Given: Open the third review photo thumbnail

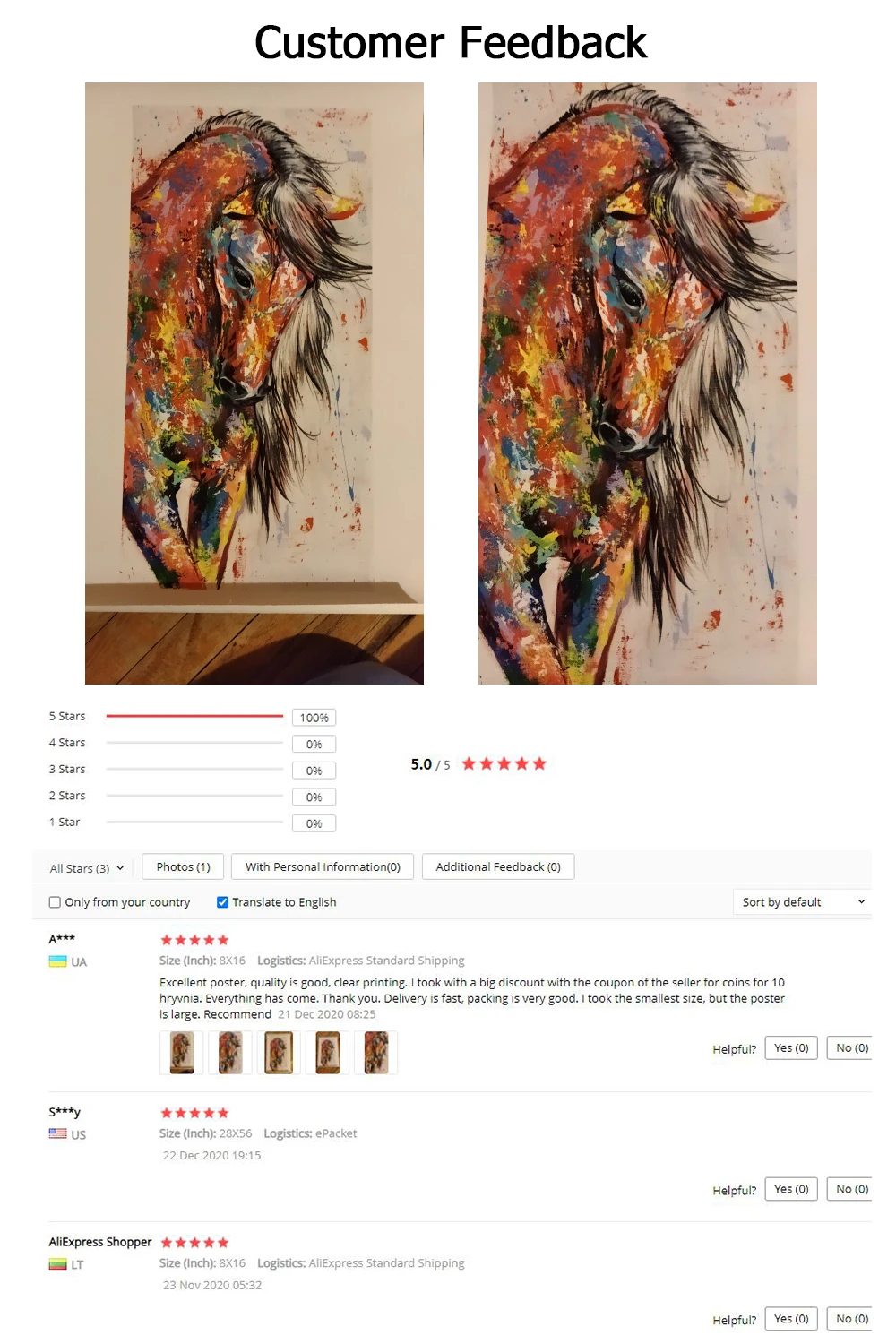Looking at the screenshot, I should (279, 1052).
